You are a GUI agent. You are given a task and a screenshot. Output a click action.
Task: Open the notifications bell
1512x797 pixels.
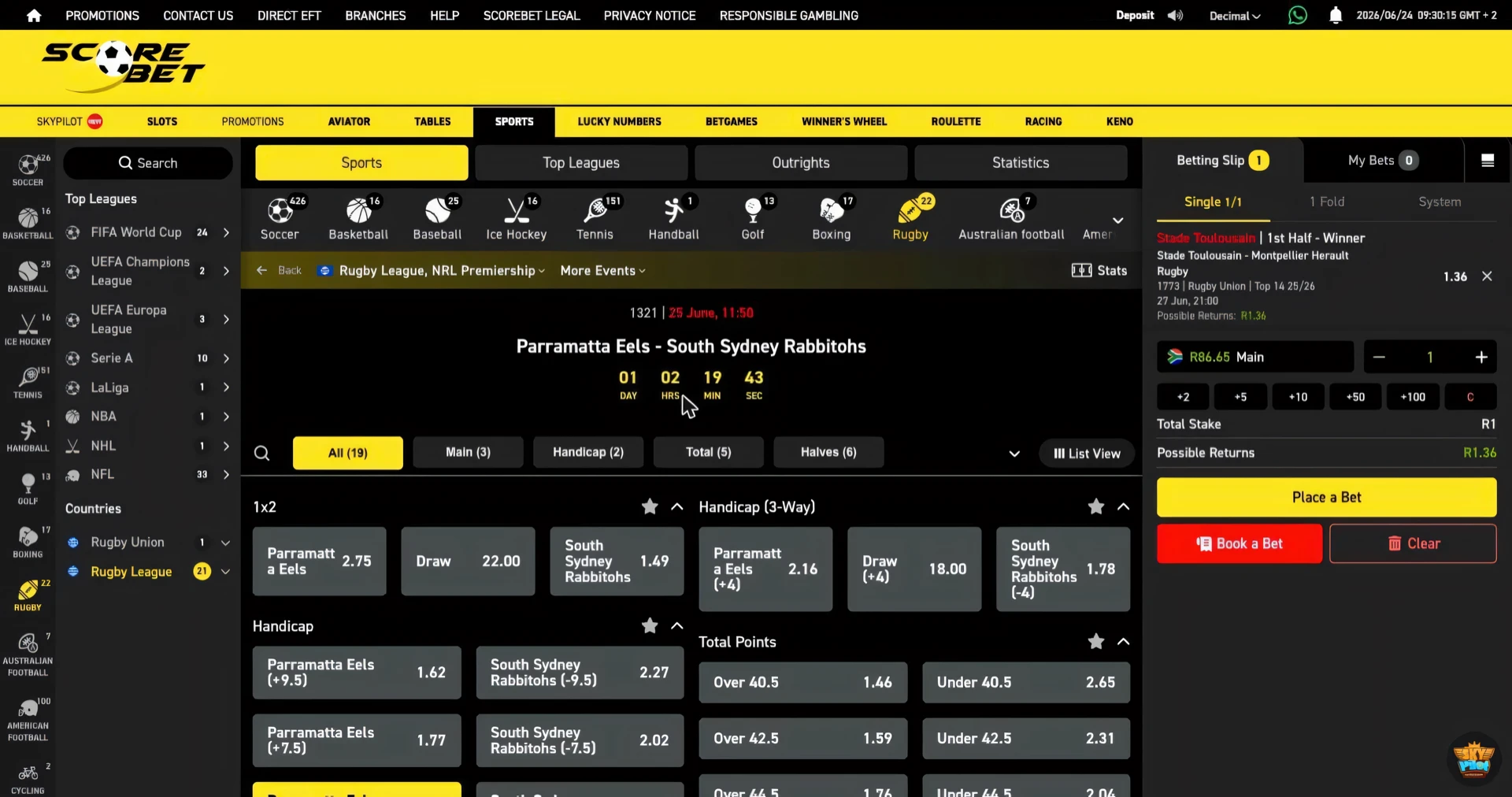1336,15
